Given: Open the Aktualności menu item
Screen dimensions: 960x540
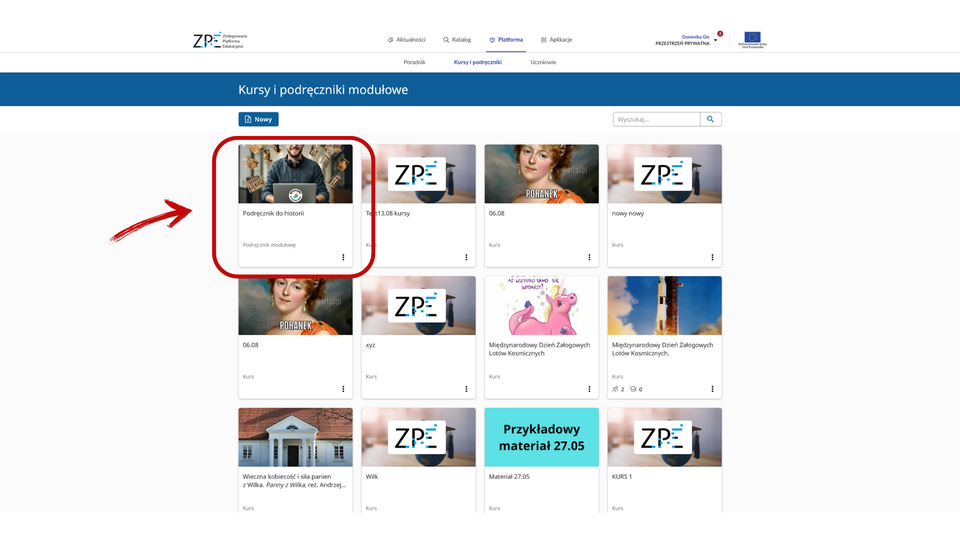Looking at the screenshot, I should (x=405, y=40).
